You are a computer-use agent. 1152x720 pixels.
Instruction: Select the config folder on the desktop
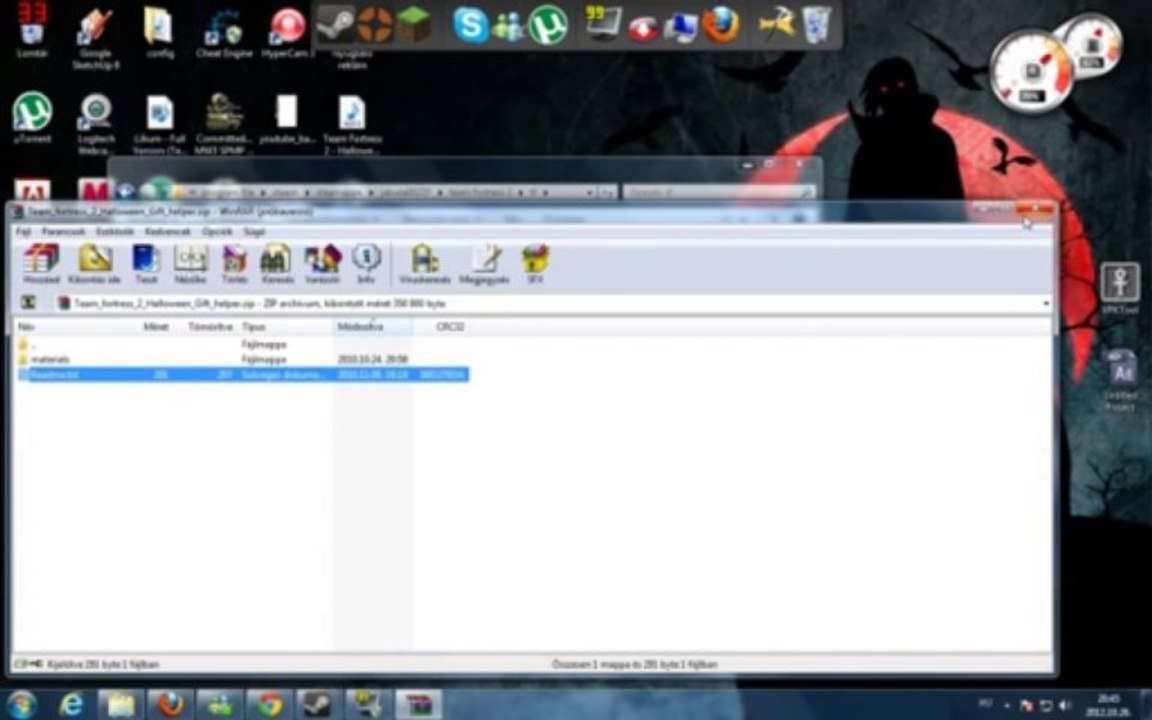tap(159, 34)
